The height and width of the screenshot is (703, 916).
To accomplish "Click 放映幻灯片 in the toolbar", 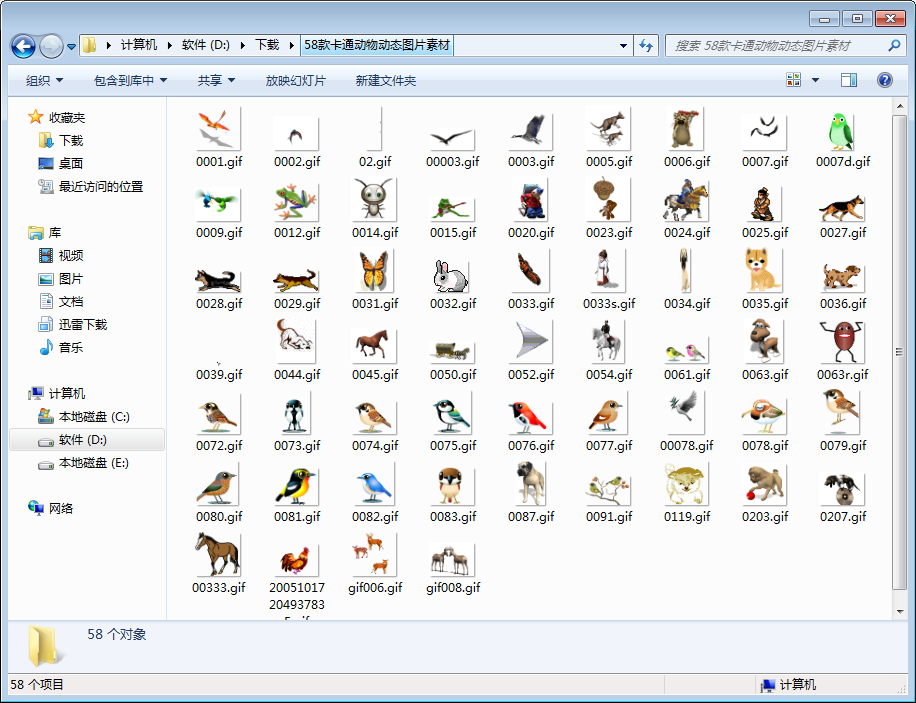I will click(x=295, y=80).
